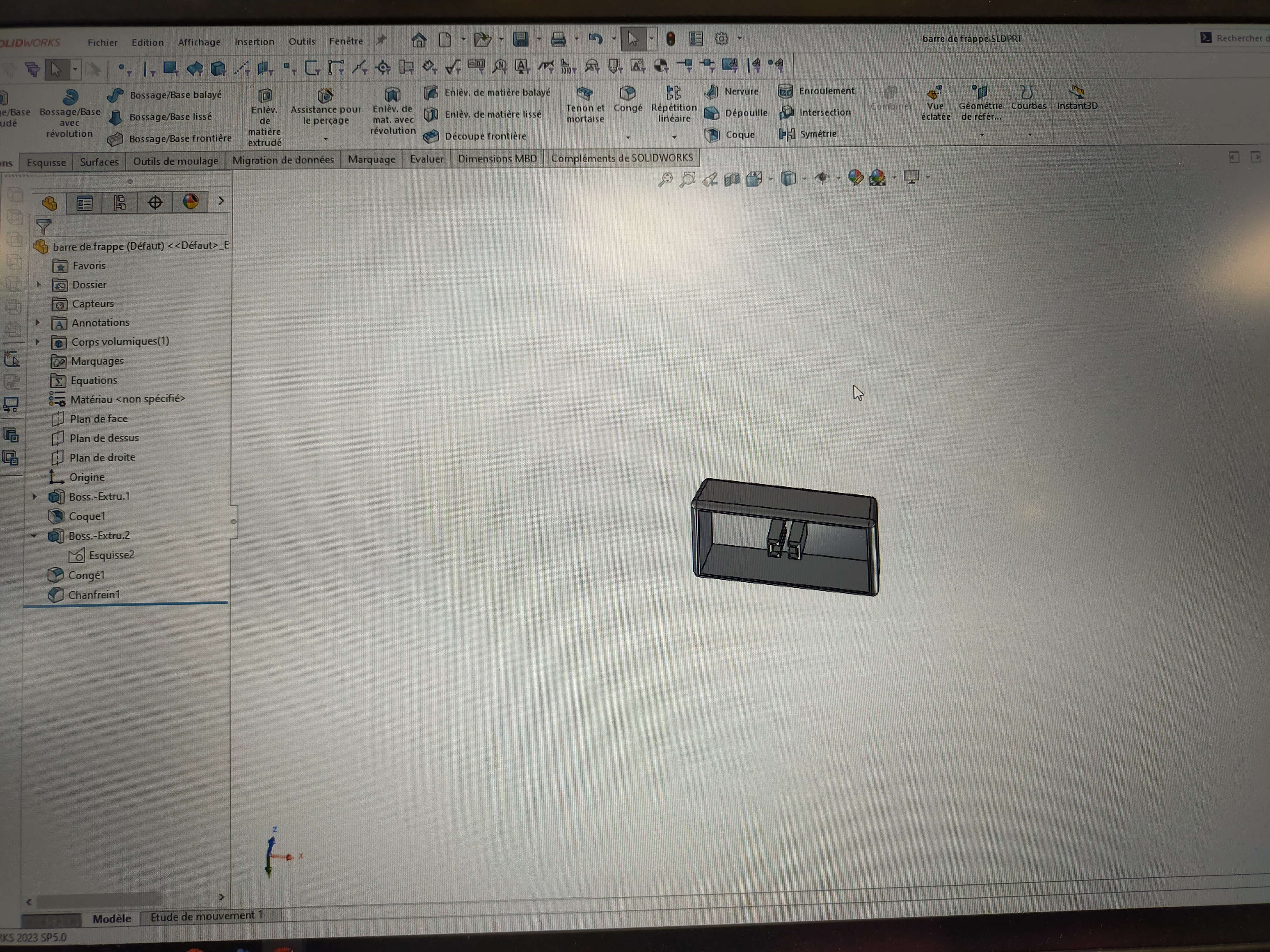Click the Rebuild traffic light icon
Viewport: 1270px width, 952px height.
tap(670, 39)
